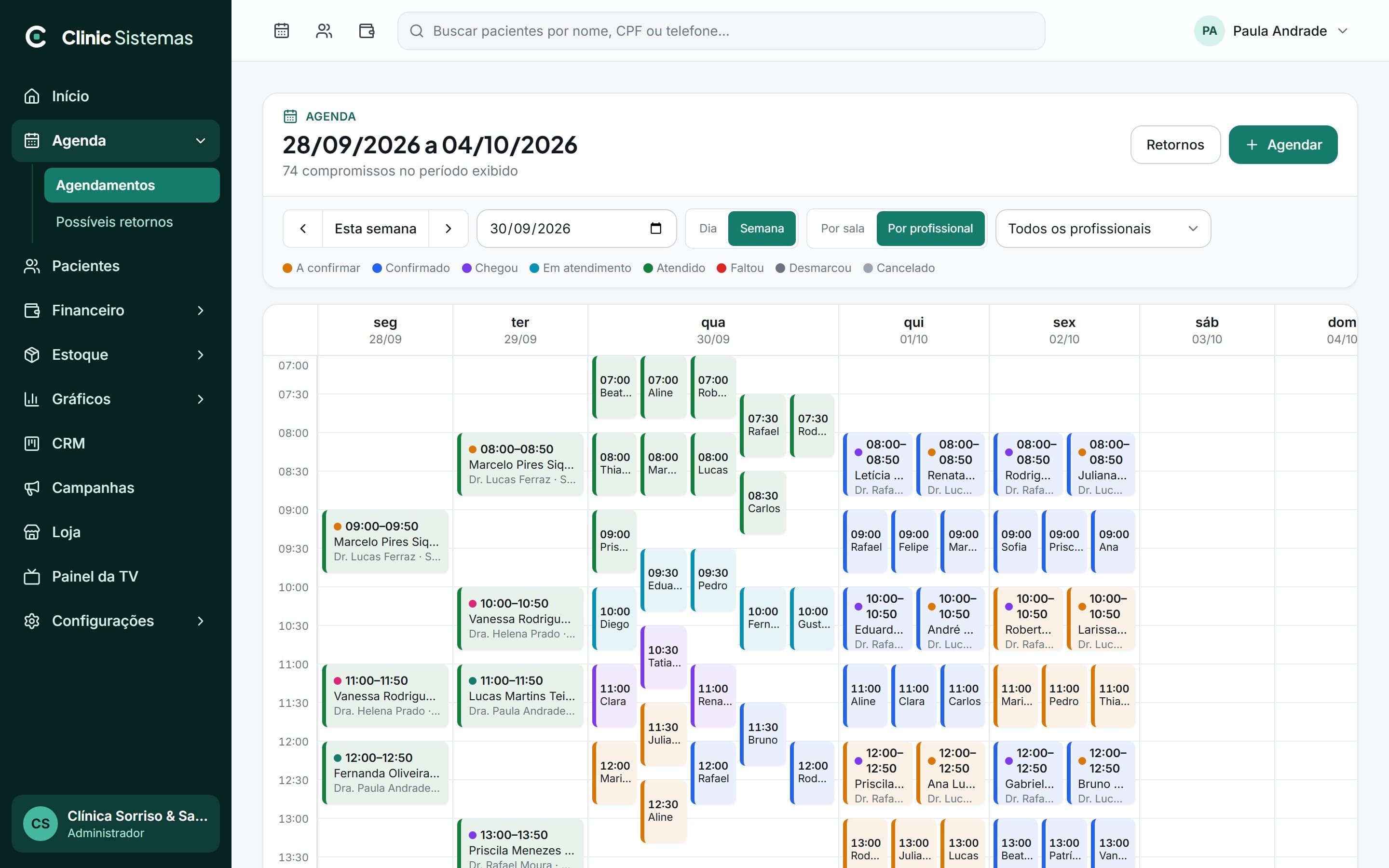Go to previous week arrow
The image size is (1389, 868).
(303, 229)
